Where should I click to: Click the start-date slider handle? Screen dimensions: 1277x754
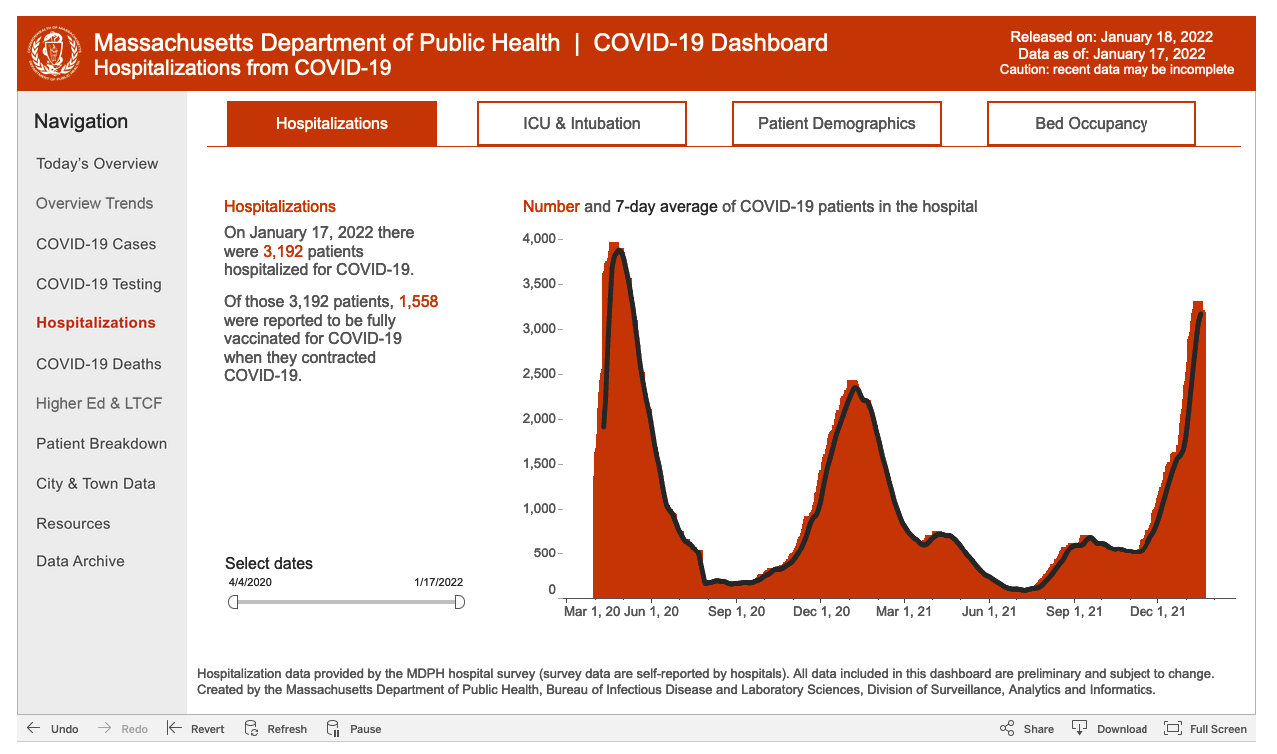[x=233, y=601]
